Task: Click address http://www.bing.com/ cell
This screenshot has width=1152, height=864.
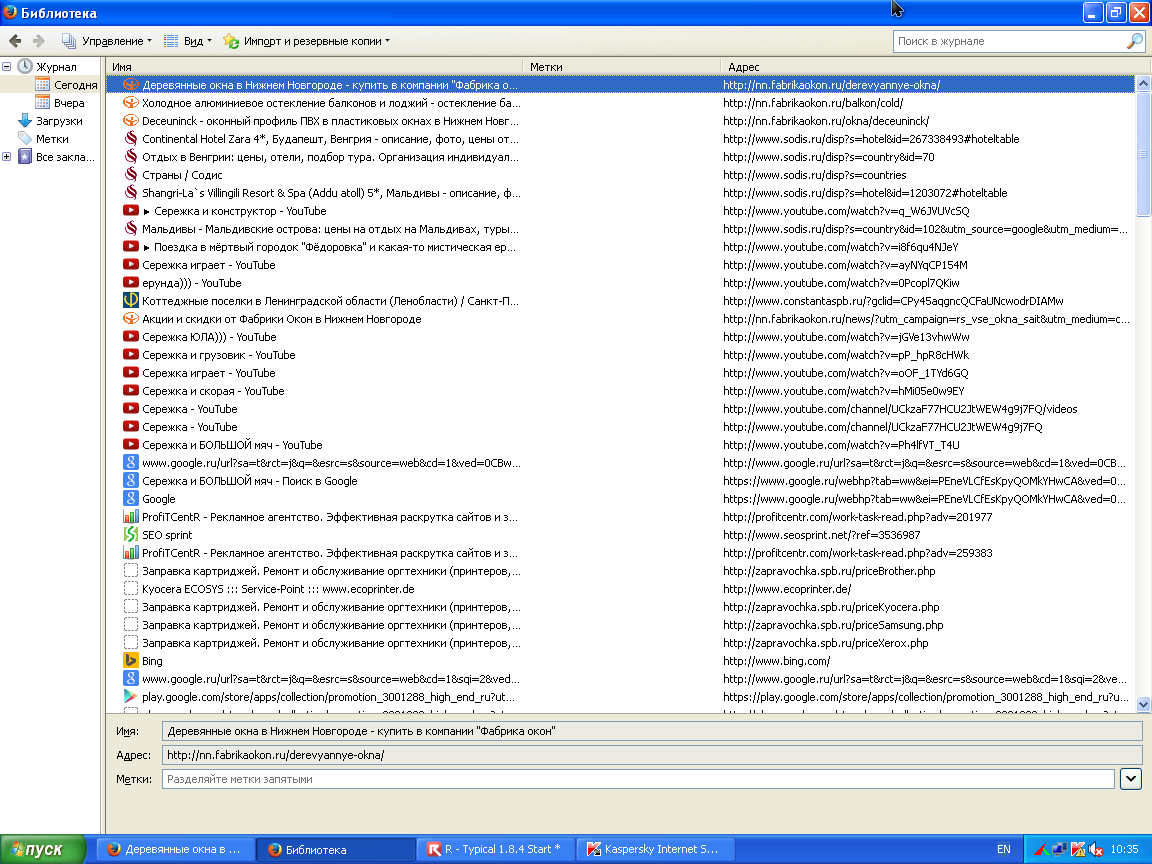Action: click(x=777, y=660)
